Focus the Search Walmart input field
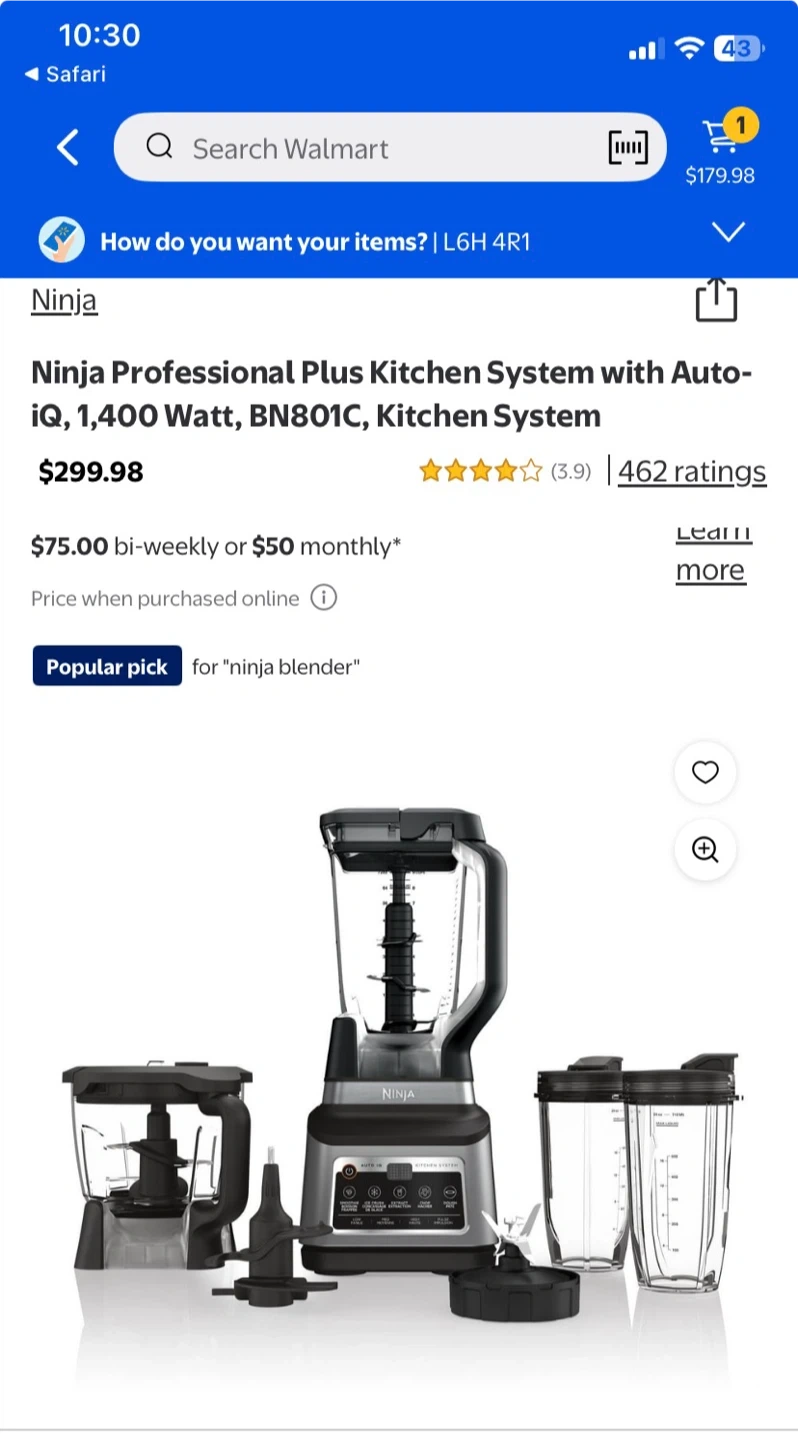 point(390,148)
